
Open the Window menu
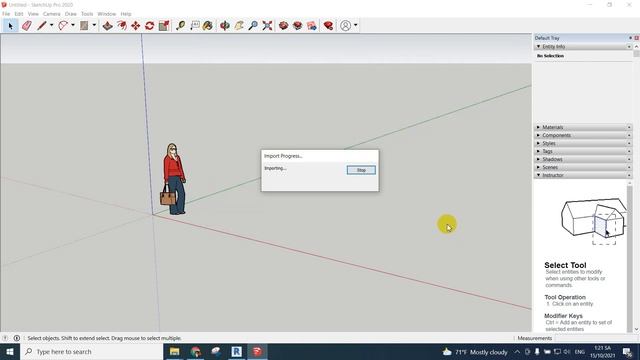(x=107, y=14)
